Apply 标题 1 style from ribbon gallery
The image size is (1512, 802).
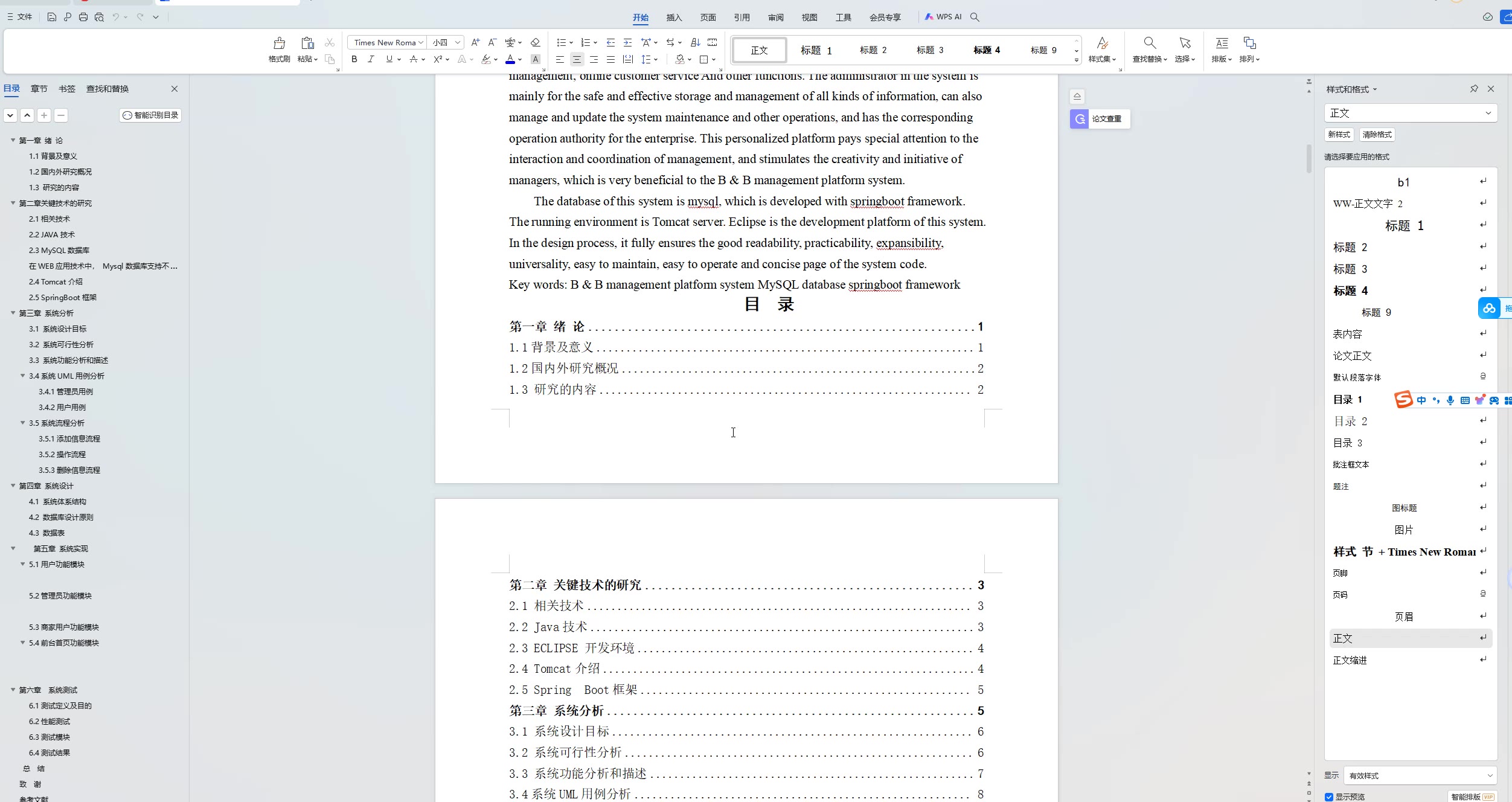(x=816, y=50)
